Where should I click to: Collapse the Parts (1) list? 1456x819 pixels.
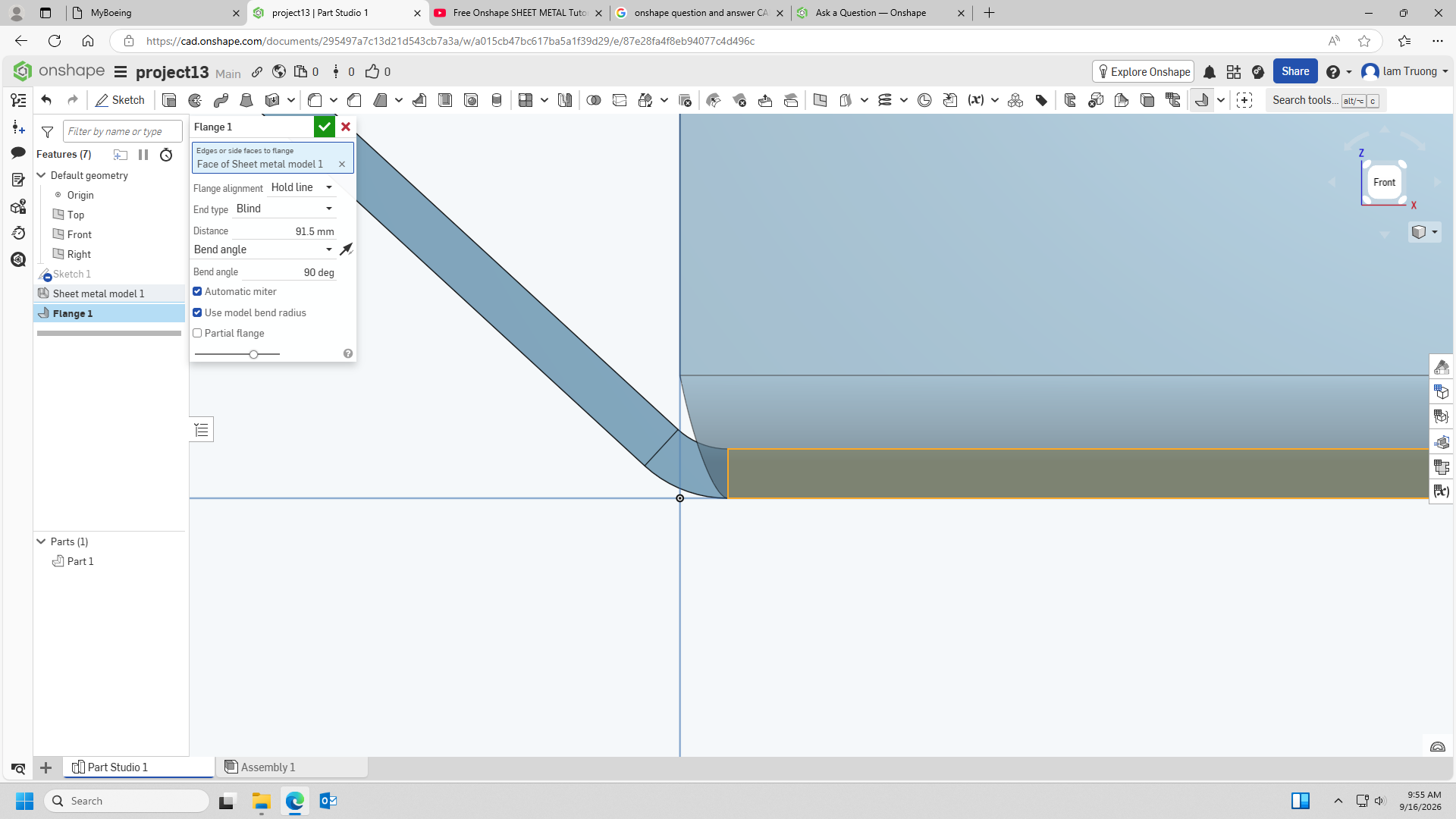[x=42, y=541]
